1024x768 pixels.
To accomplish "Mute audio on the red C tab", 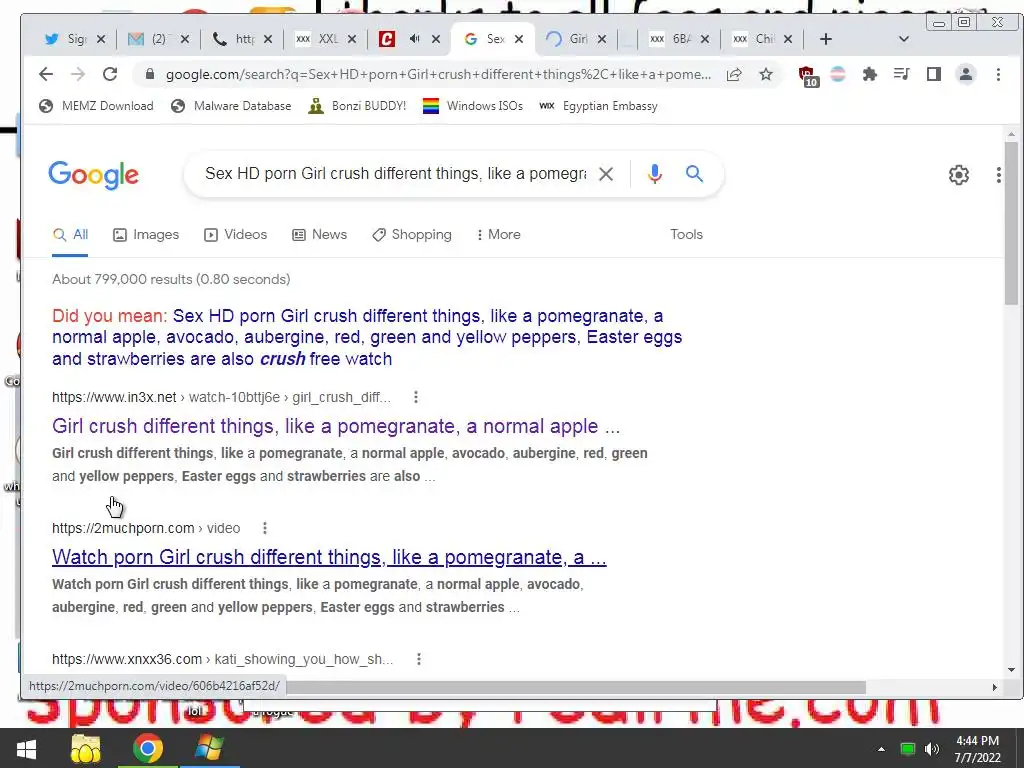I will [x=414, y=39].
